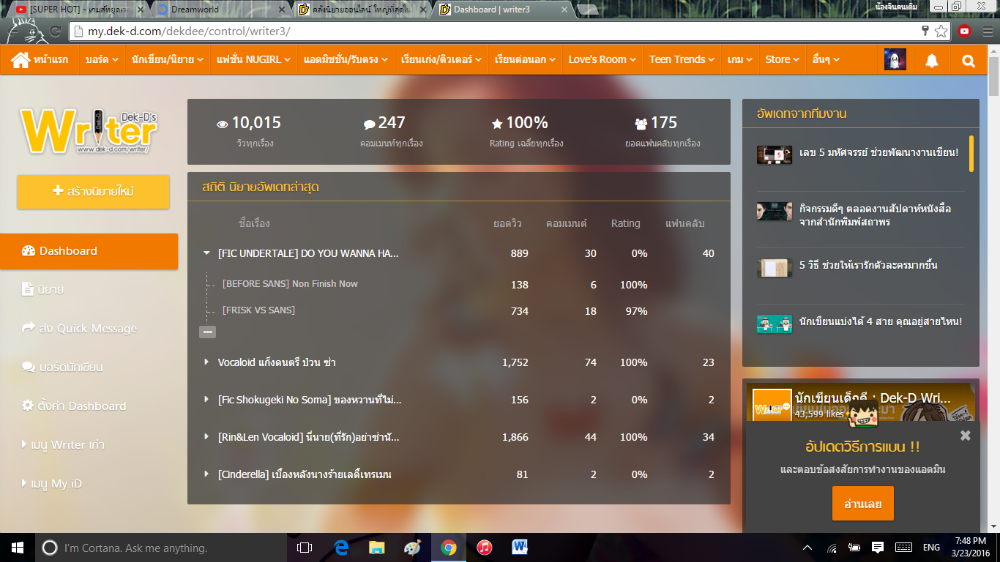Image resolution: width=1000 pixels, height=562 pixels.
Task: Open Word from the taskbar
Action: pos(520,547)
